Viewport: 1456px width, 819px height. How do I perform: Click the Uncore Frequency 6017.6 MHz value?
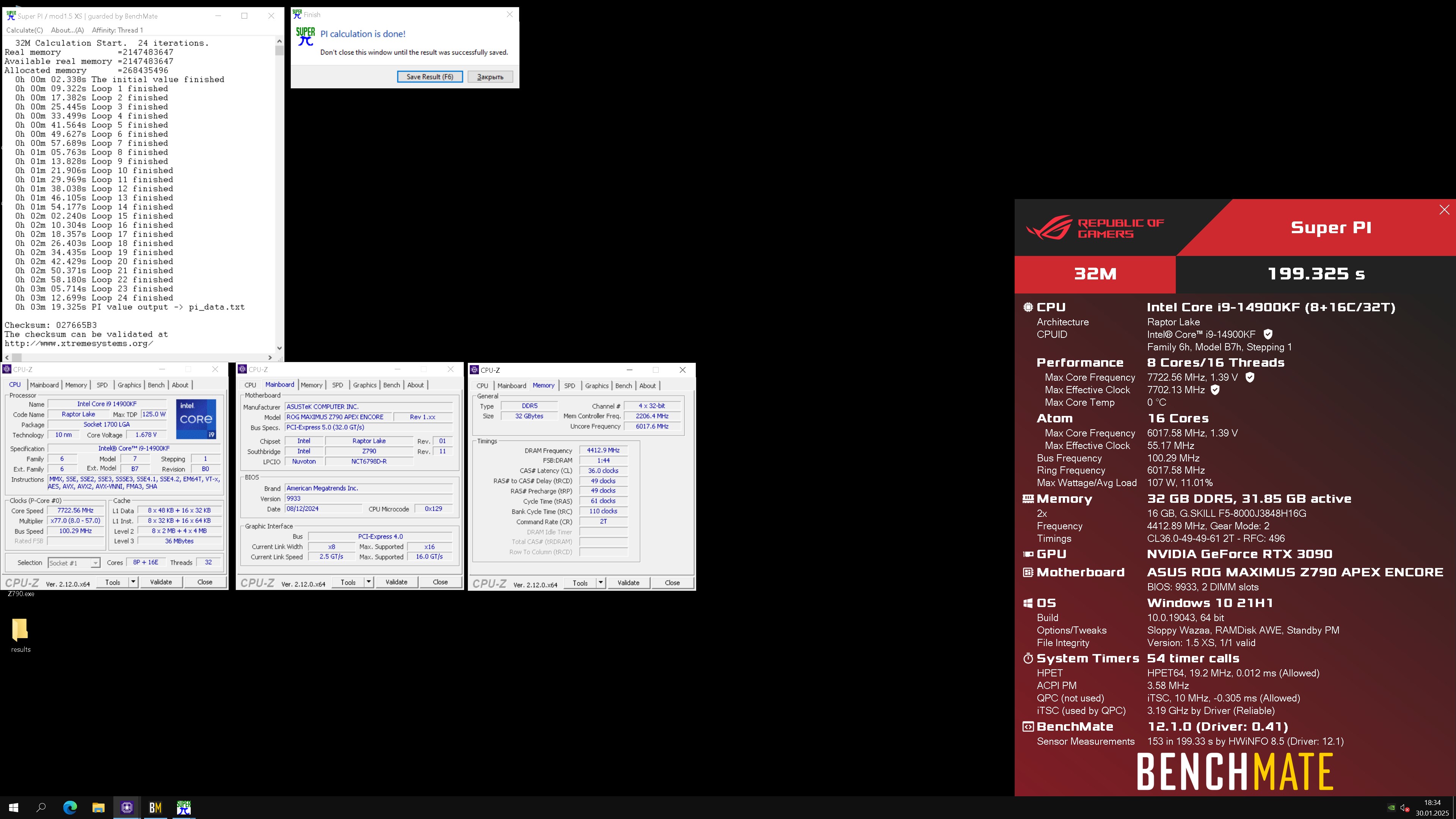(x=652, y=426)
